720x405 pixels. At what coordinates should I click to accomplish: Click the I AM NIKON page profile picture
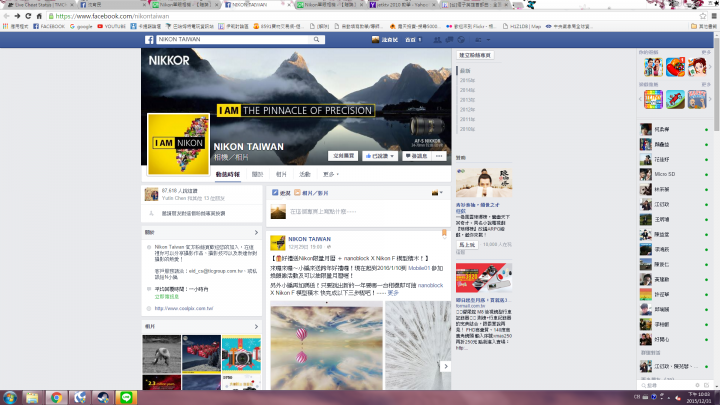pos(178,144)
